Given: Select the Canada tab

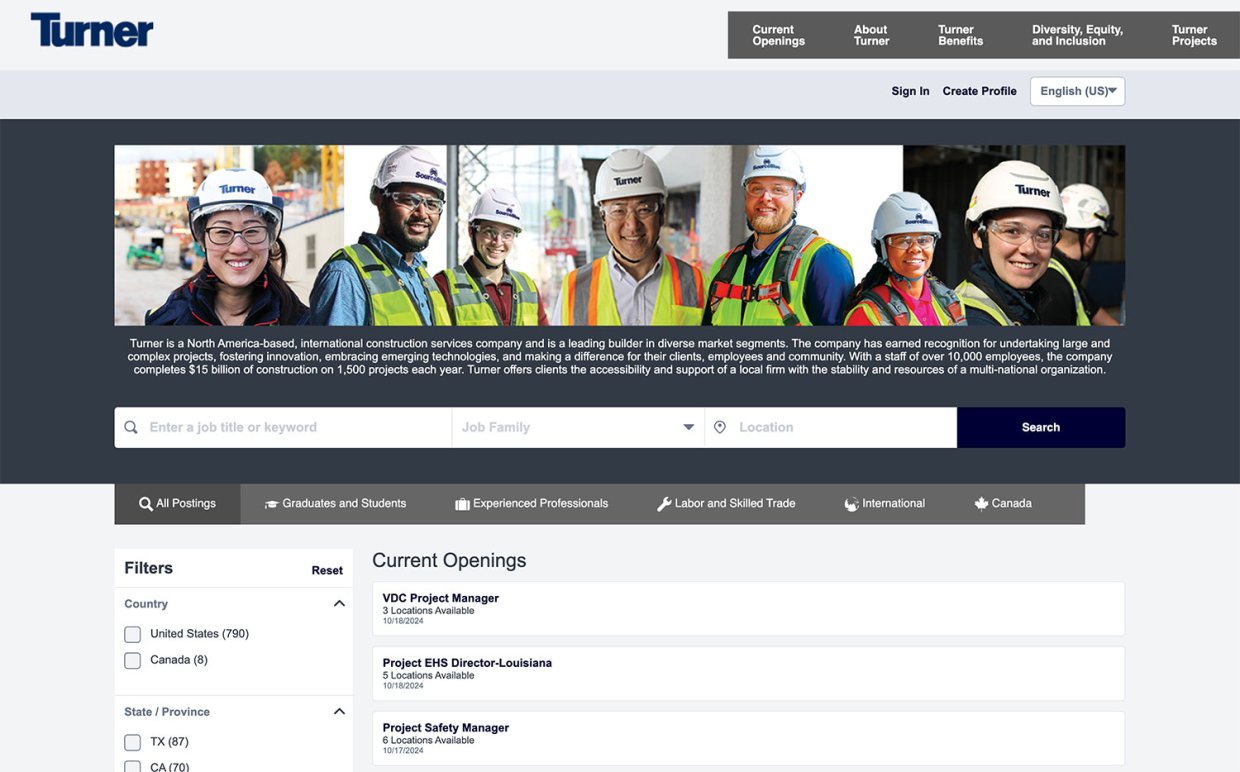Looking at the screenshot, I should [1003, 504].
